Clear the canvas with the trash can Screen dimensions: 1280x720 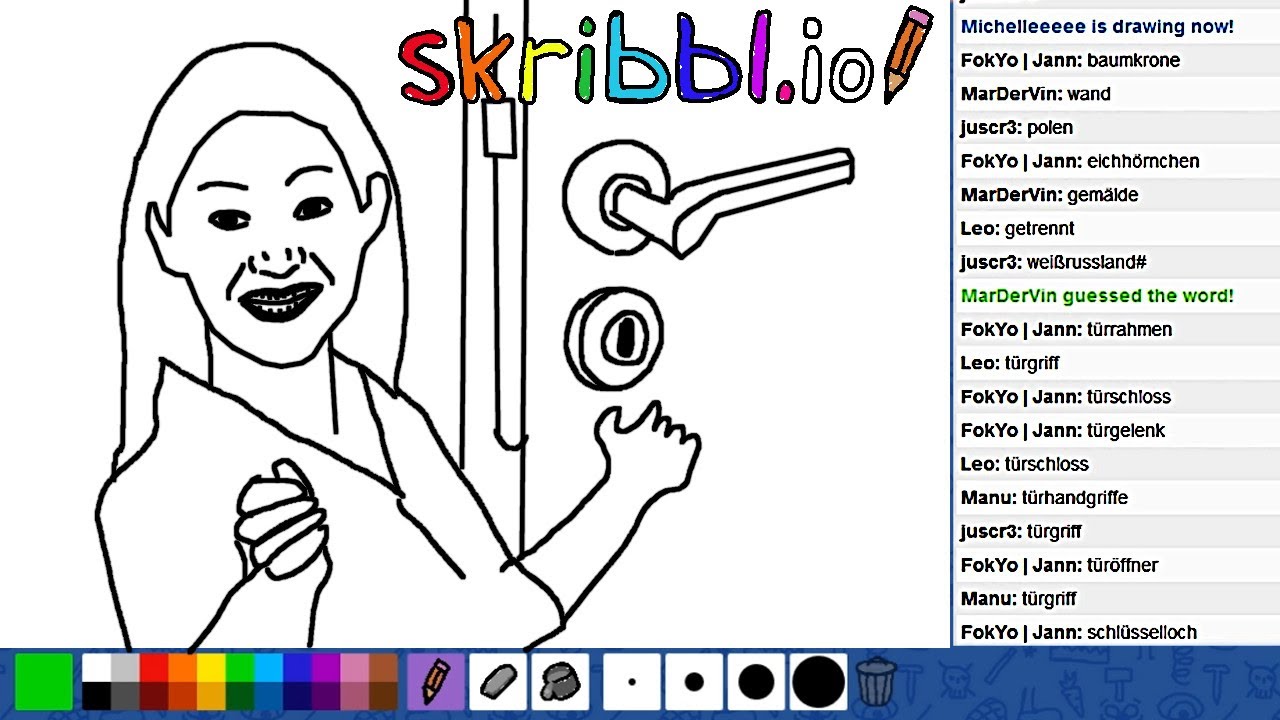pos(877,682)
